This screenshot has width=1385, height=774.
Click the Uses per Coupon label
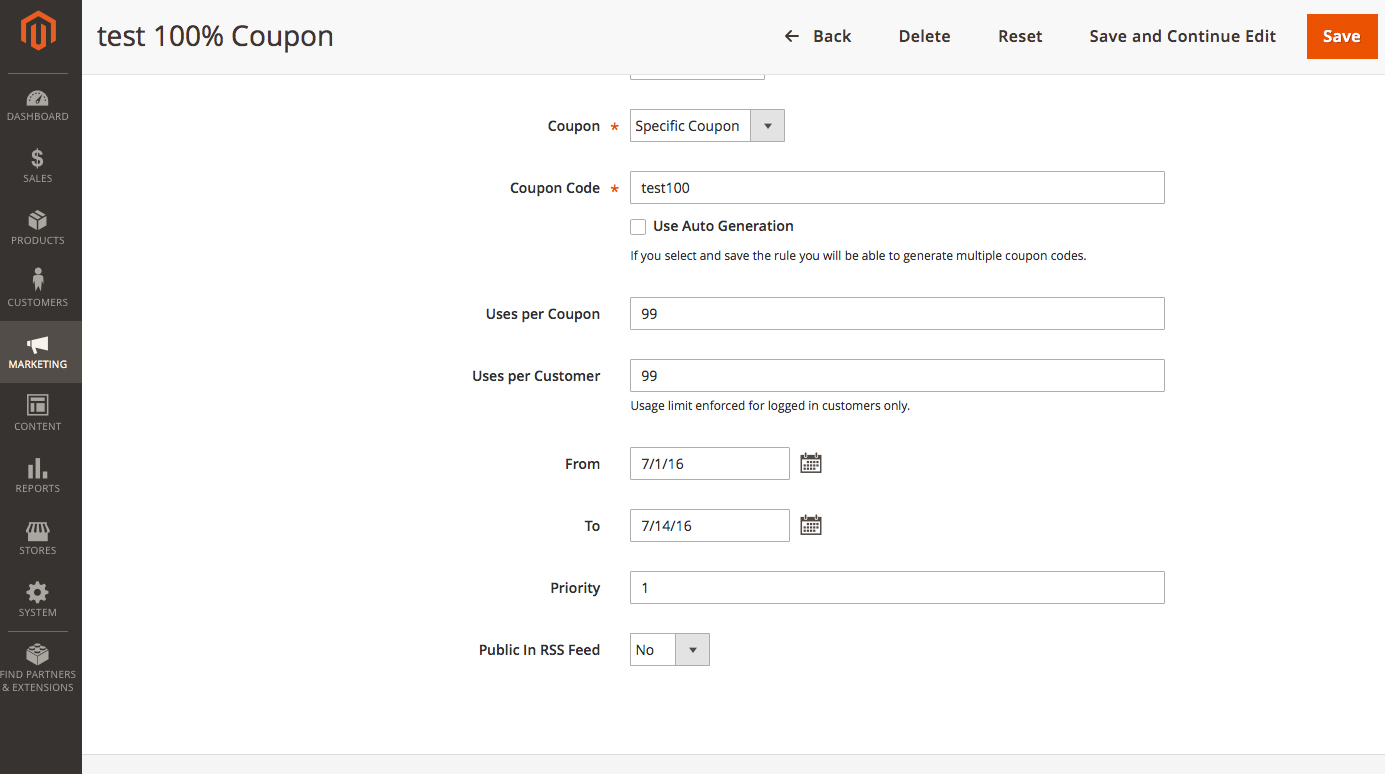(543, 314)
